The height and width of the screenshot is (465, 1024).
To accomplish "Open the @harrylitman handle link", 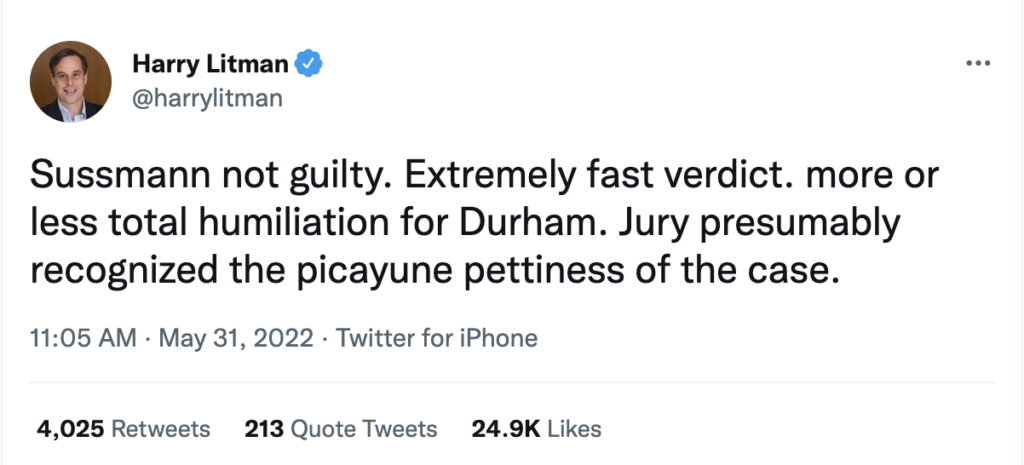I will tap(207, 98).
